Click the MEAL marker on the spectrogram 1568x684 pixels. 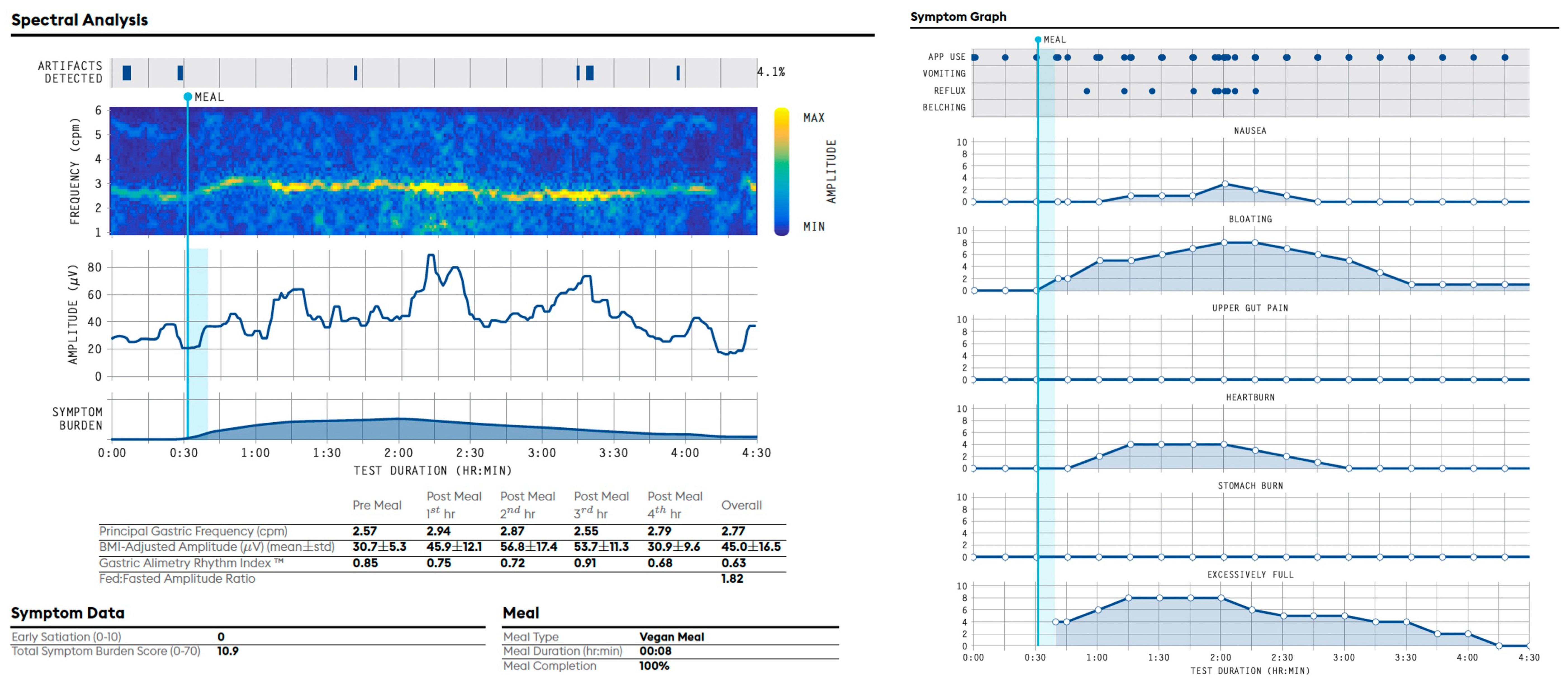188,96
